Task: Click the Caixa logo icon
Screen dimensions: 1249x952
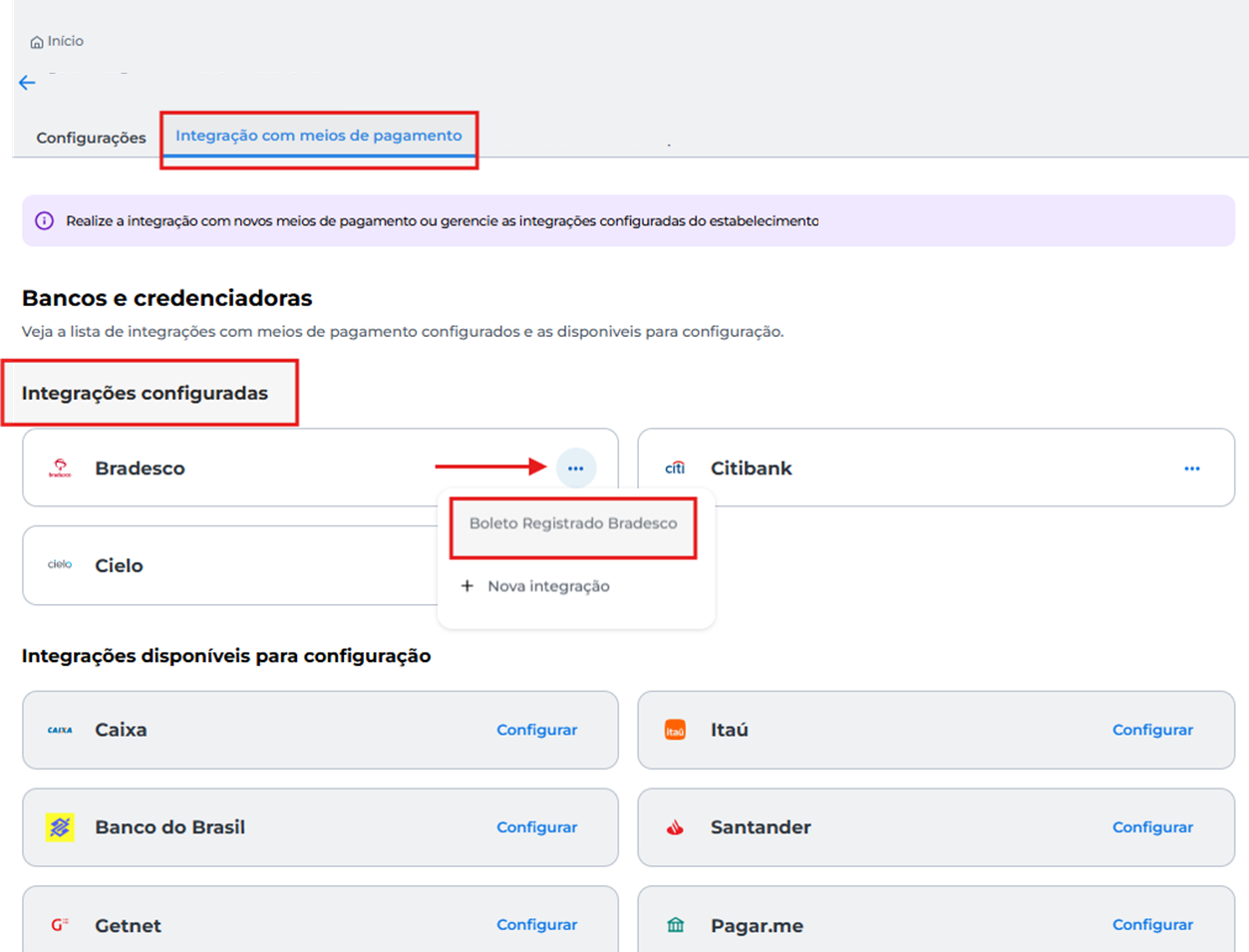Action: 60,730
